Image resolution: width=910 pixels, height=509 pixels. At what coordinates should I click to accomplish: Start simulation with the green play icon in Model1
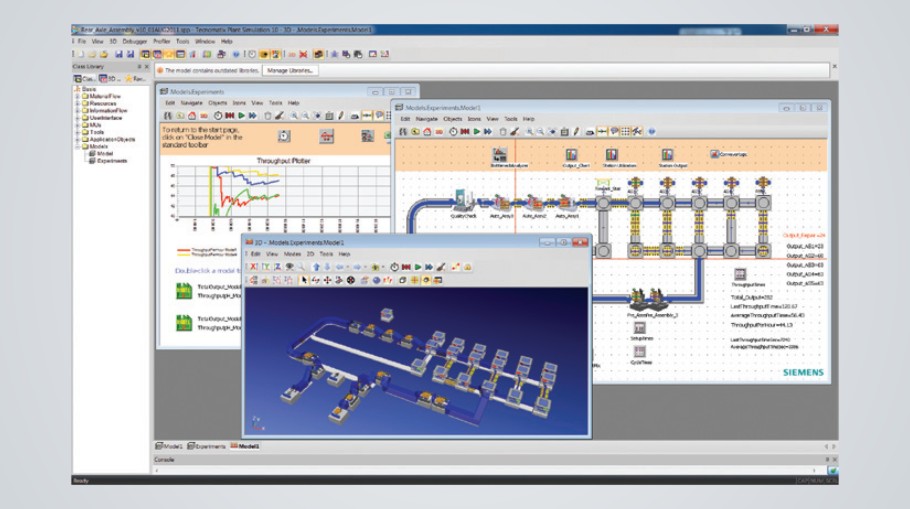coord(475,131)
